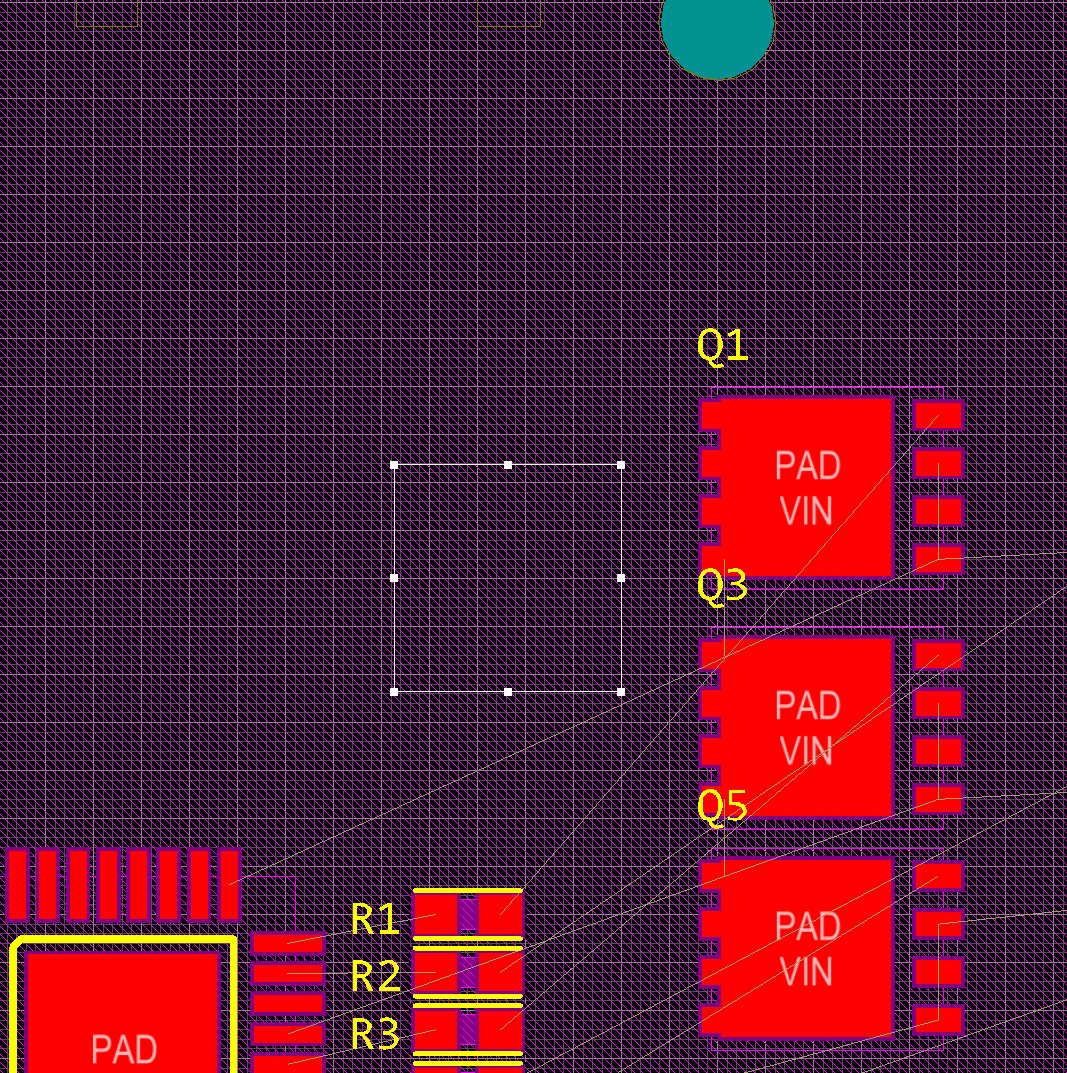
Task: Select Q1's large PAD VIN pad
Action: (x=807, y=487)
